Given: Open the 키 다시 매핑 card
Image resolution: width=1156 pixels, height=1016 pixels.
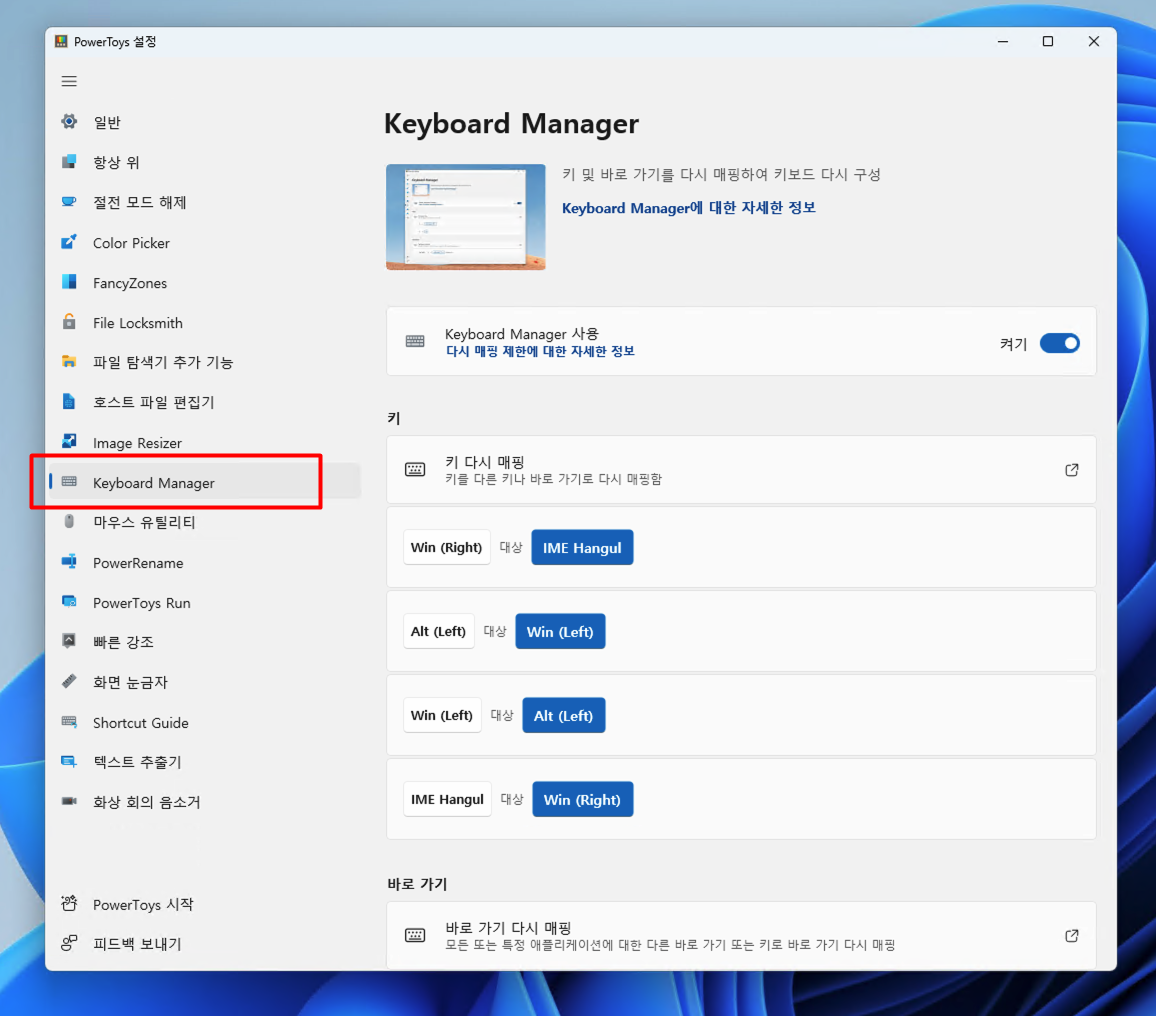Looking at the screenshot, I should click(x=741, y=470).
